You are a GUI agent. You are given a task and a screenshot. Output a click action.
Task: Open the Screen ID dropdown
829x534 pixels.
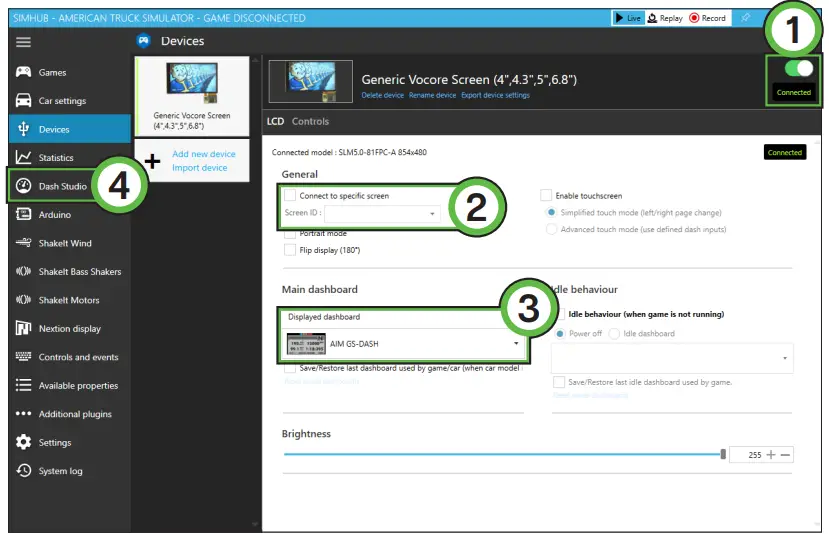pyautogui.click(x=382, y=213)
